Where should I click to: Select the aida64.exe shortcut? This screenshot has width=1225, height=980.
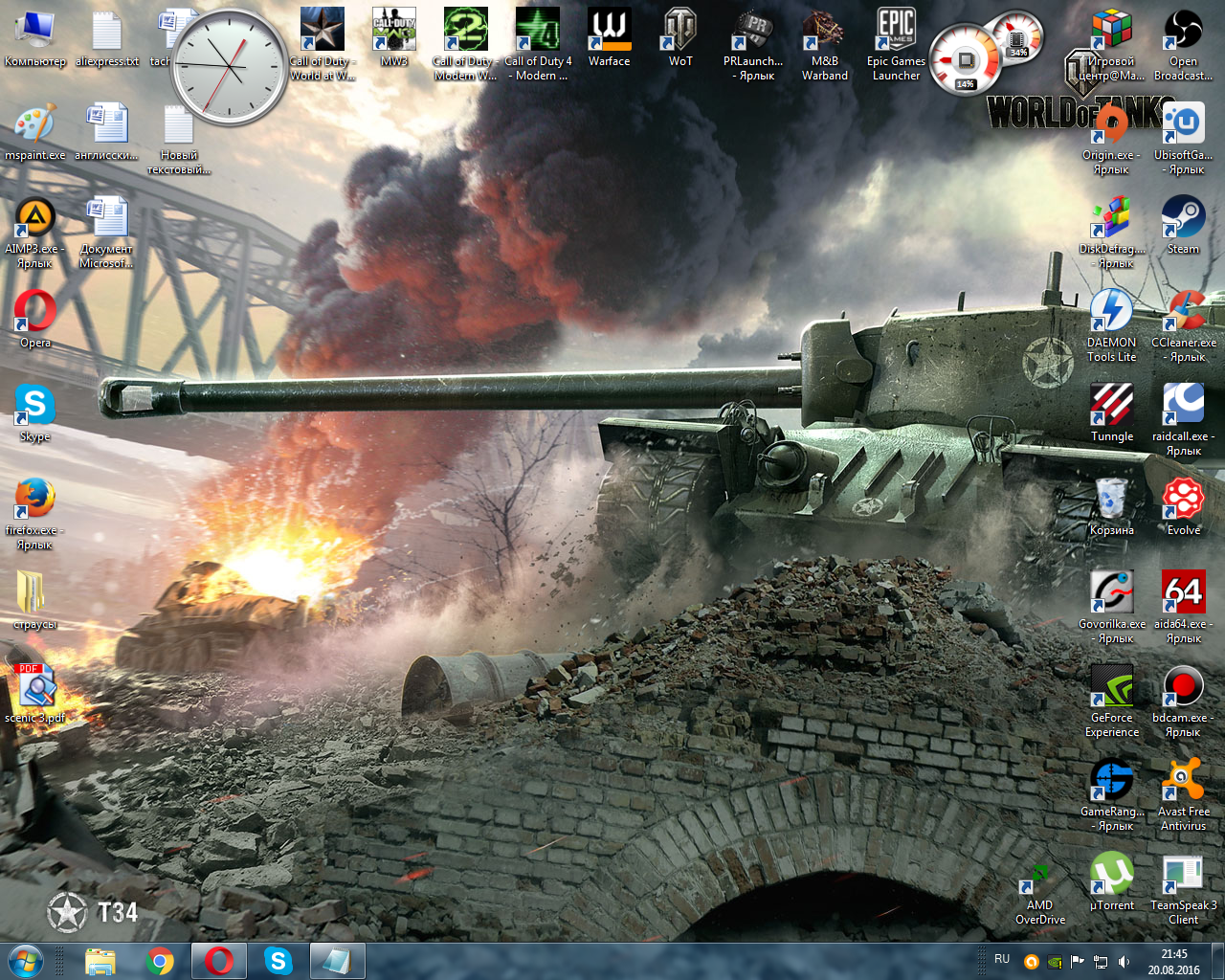[1184, 609]
